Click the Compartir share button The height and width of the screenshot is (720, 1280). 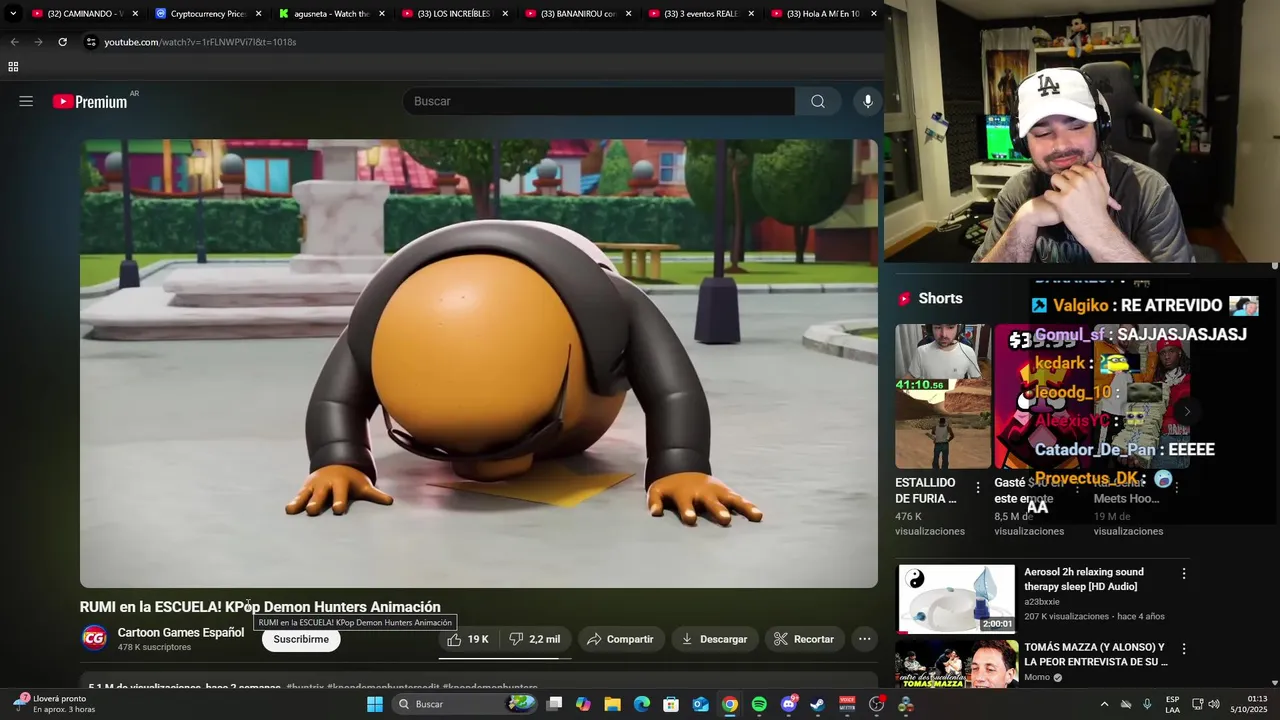[x=621, y=639]
